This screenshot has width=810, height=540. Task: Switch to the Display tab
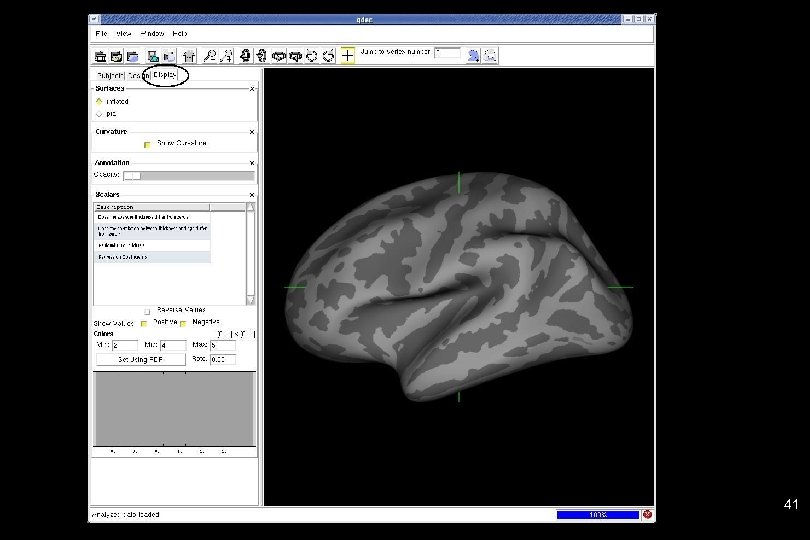165,75
